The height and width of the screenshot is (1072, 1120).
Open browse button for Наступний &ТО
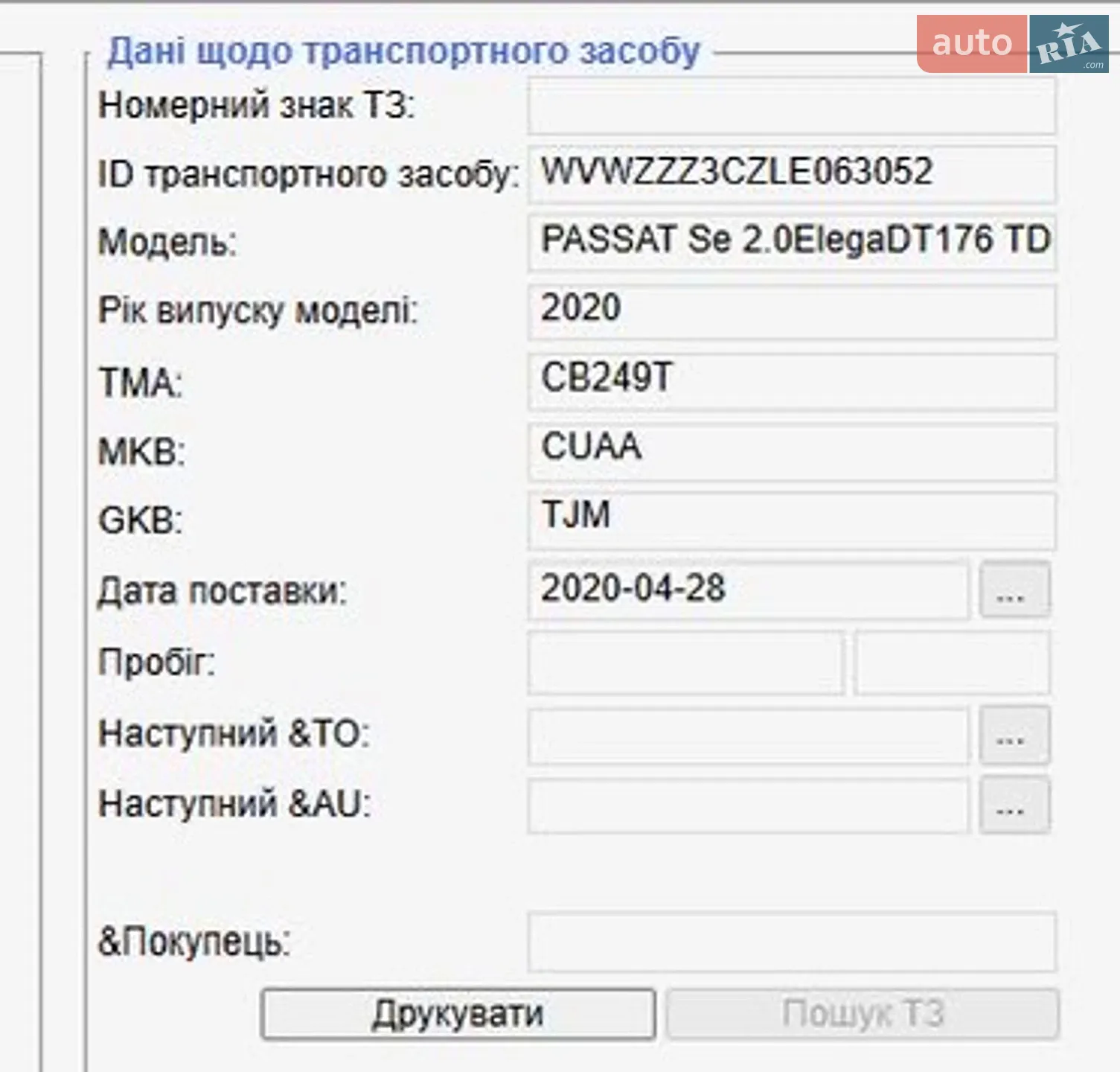1014,736
